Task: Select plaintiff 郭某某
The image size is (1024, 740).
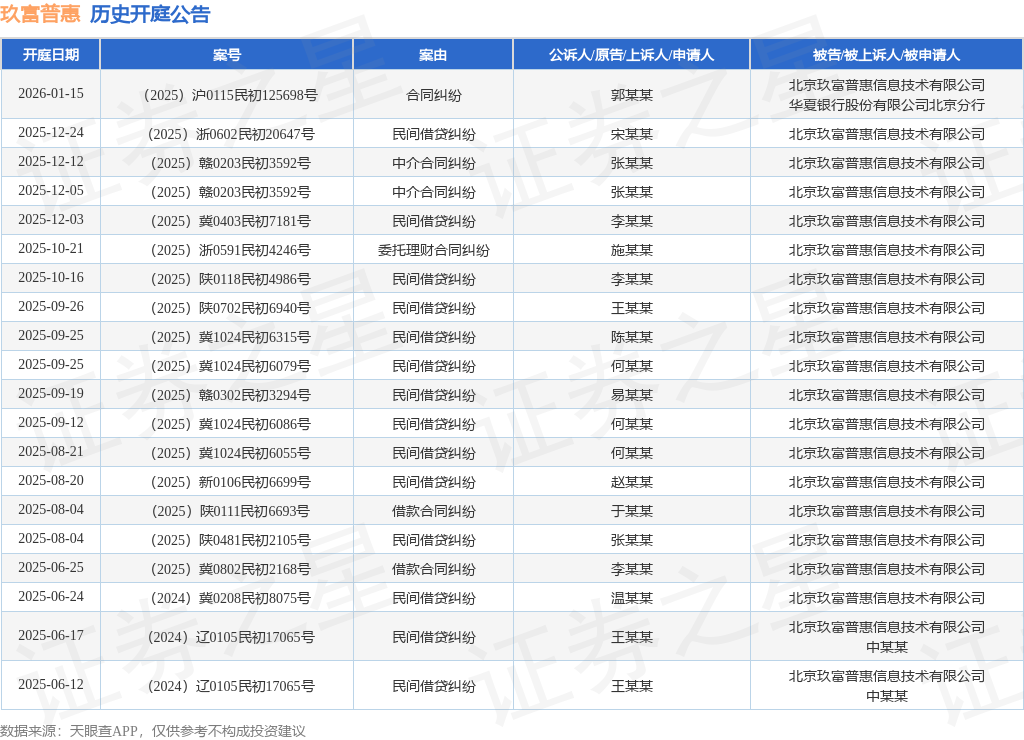Action: (632, 95)
